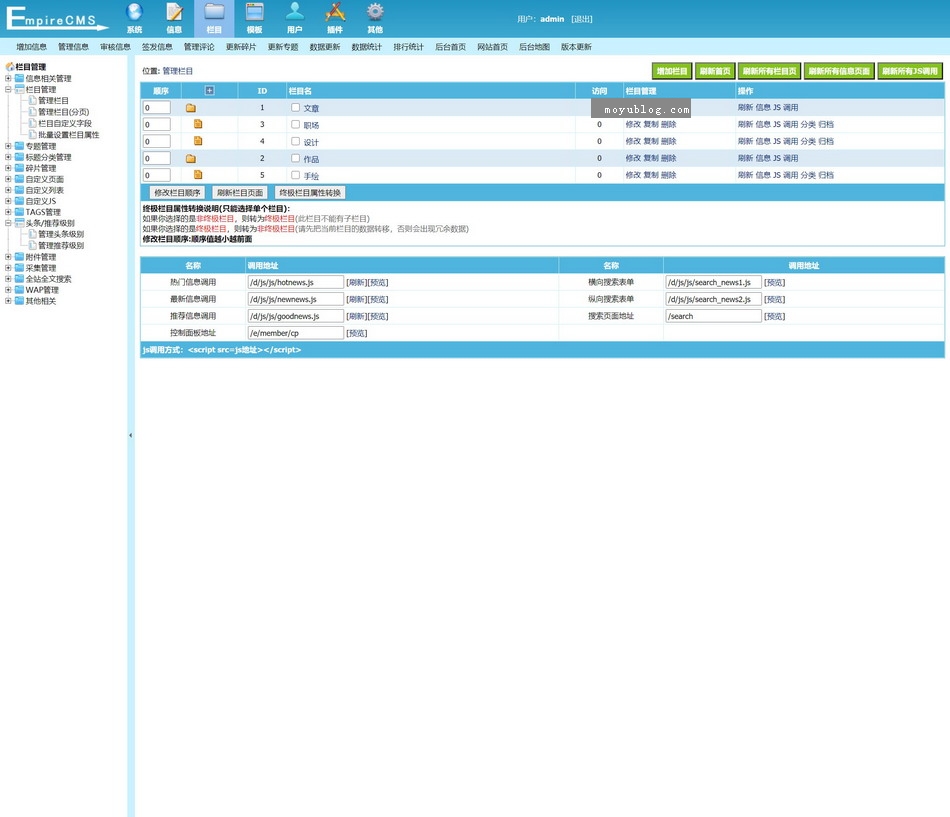This screenshot has height=817, width=950.
Task: Expand the 标题分类管理 tree node
Action: point(8,157)
